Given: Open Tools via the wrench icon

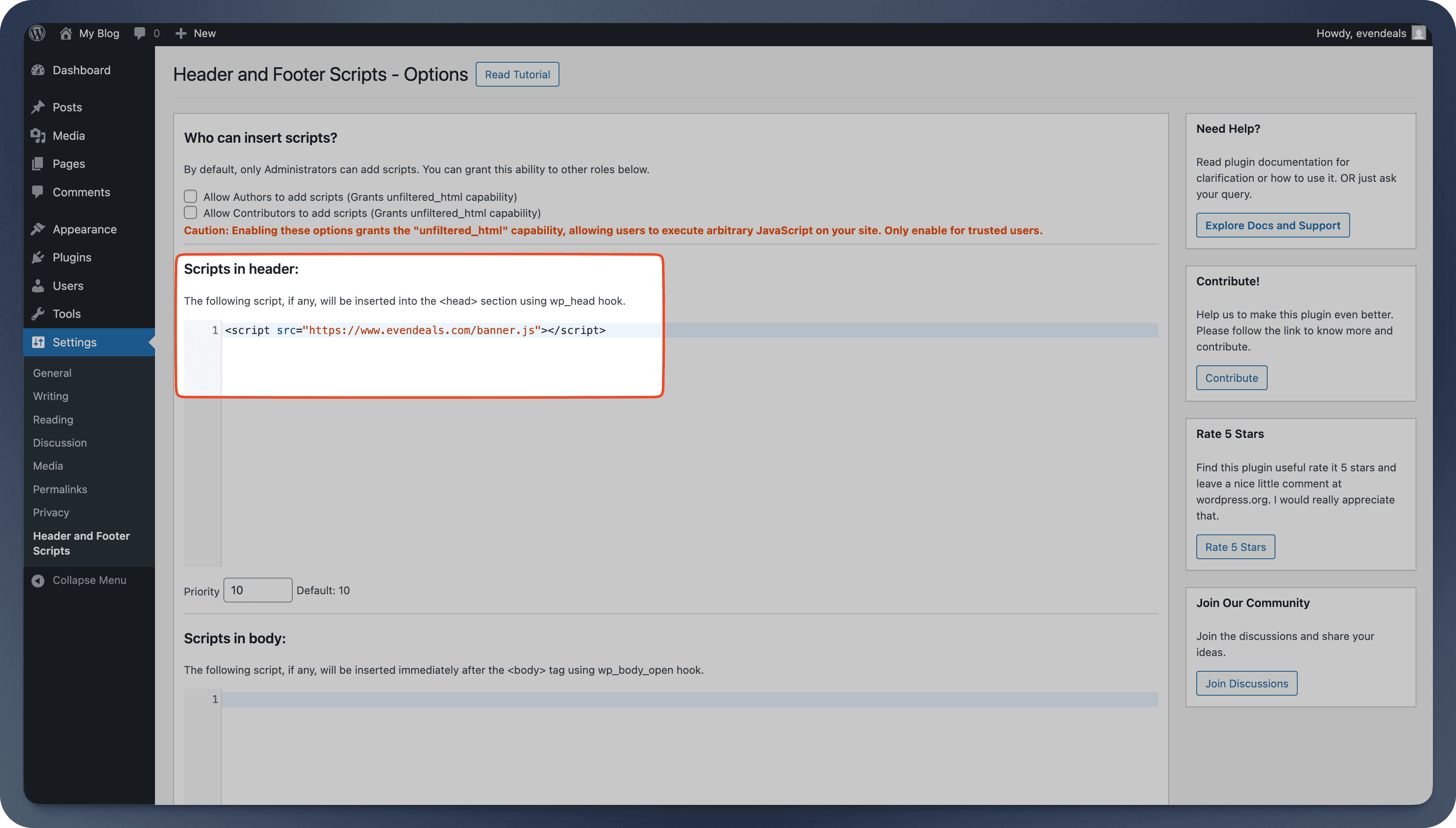Looking at the screenshot, I should [x=38, y=313].
